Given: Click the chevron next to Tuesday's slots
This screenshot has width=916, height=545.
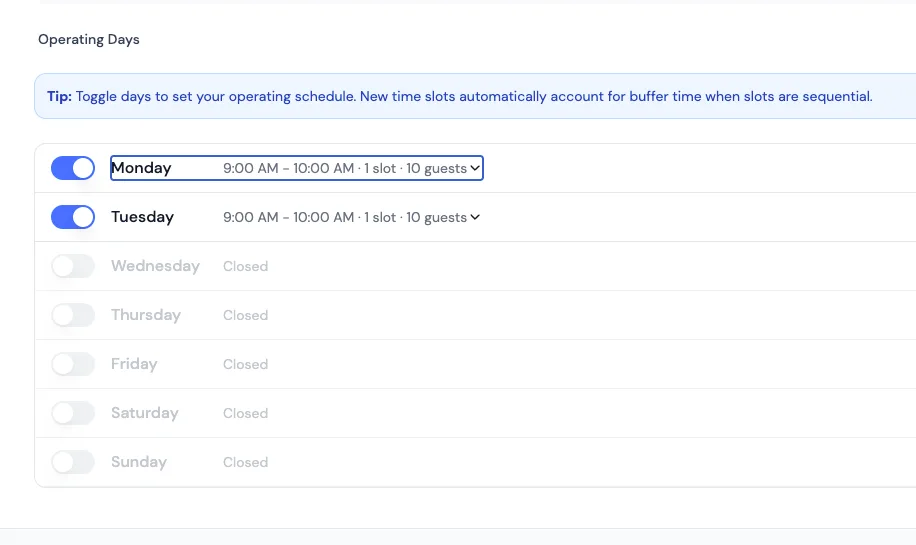Looking at the screenshot, I should 475,218.
